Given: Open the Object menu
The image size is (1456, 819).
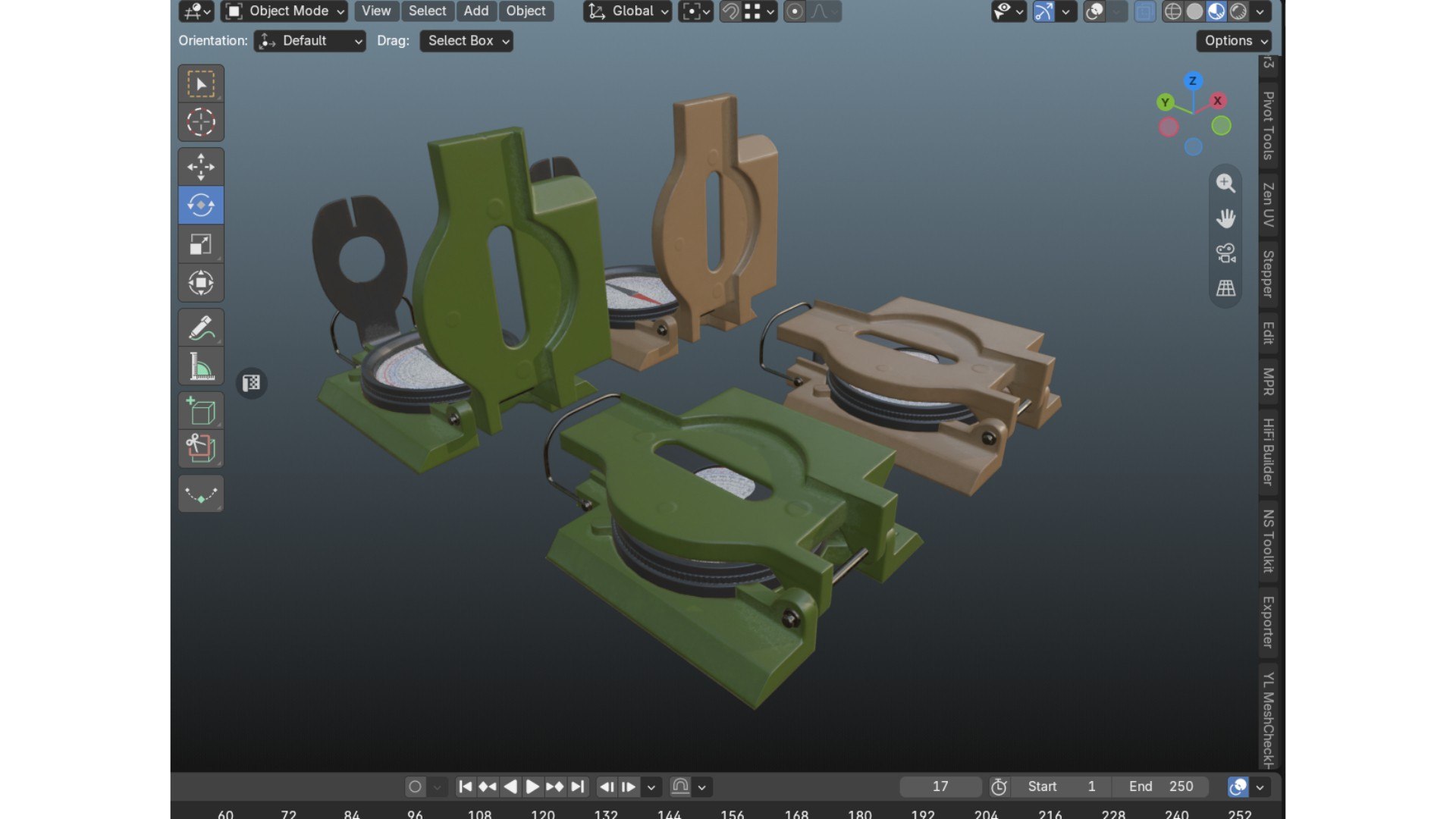Looking at the screenshot, I should [x=526, y=11].
